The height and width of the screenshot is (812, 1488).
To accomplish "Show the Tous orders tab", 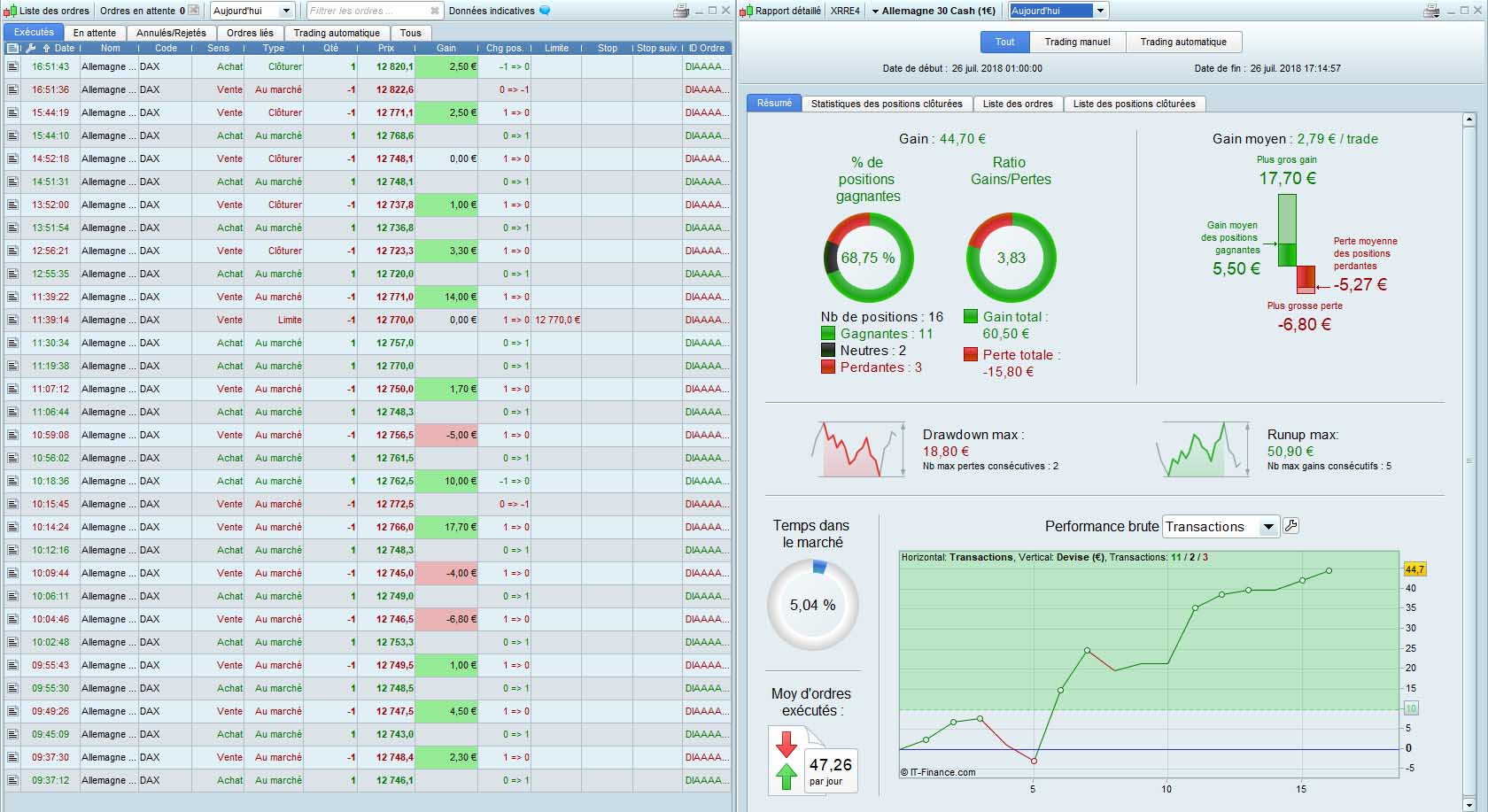I will (x=410, y=33).
